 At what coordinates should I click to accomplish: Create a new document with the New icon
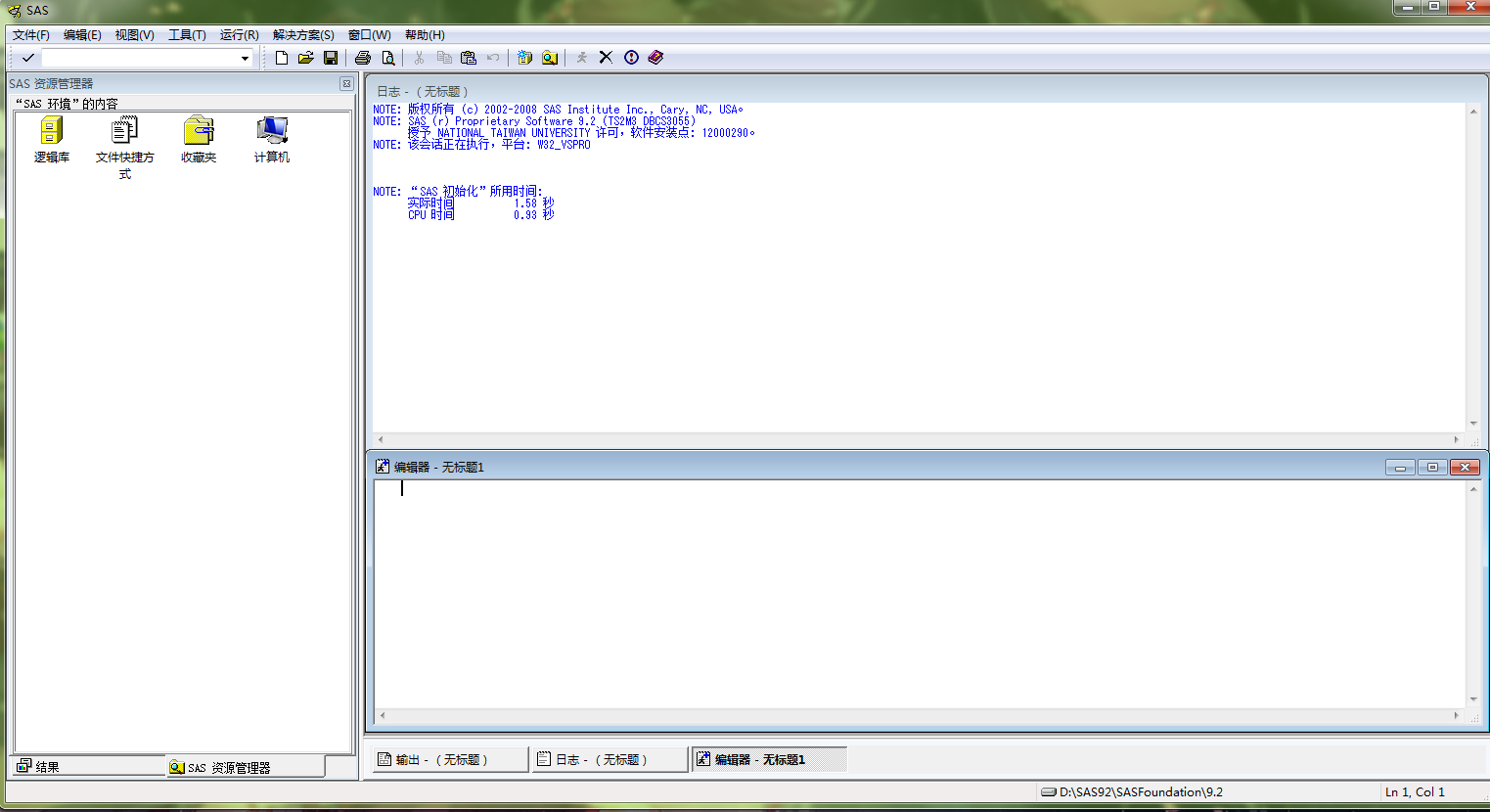(x=282, y=58)
